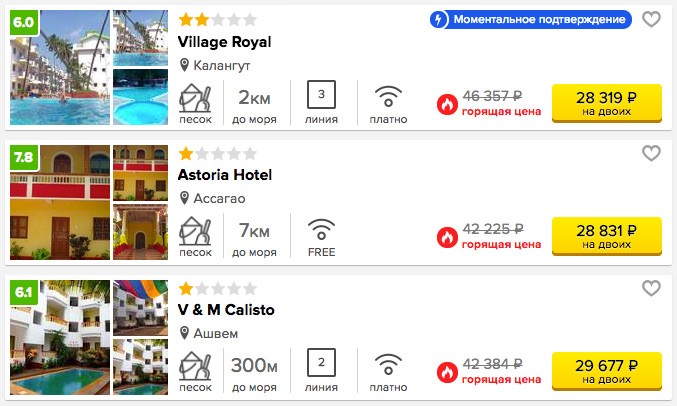Toggle favorite heart for Astoria Hotel
The image size is (677, 406).
tap(651, 153)
